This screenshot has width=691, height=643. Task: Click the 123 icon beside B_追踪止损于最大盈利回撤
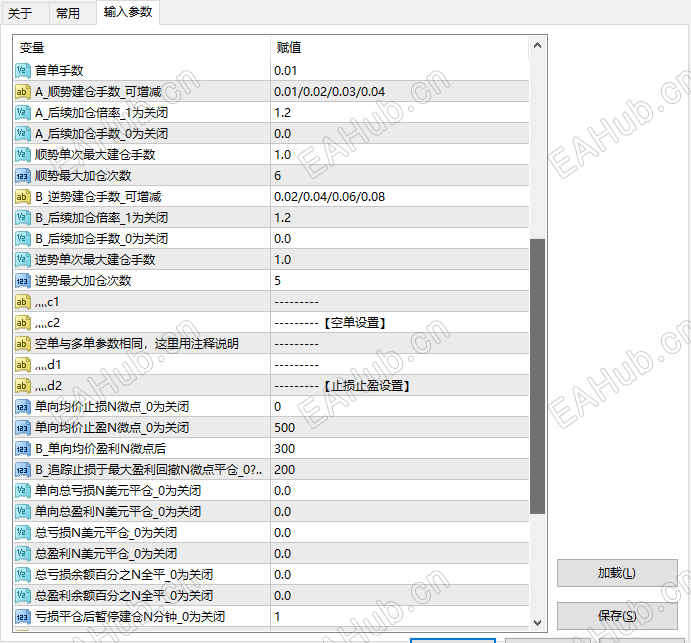tap(22, 470)
